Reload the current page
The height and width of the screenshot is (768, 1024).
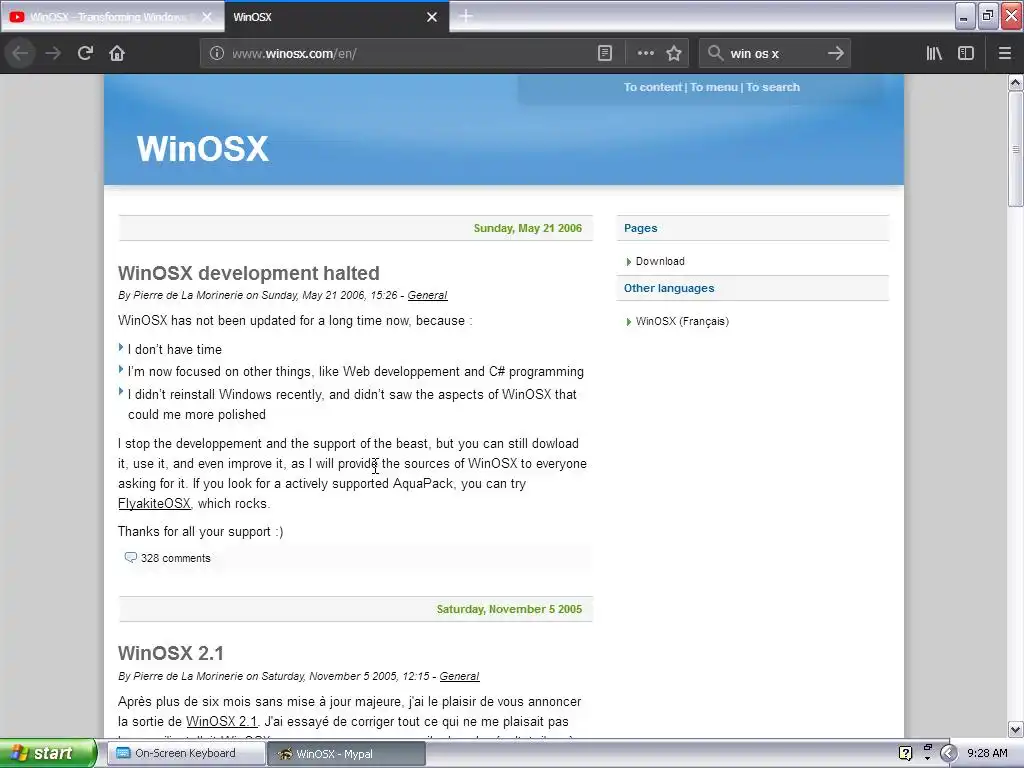click(85, 53)
